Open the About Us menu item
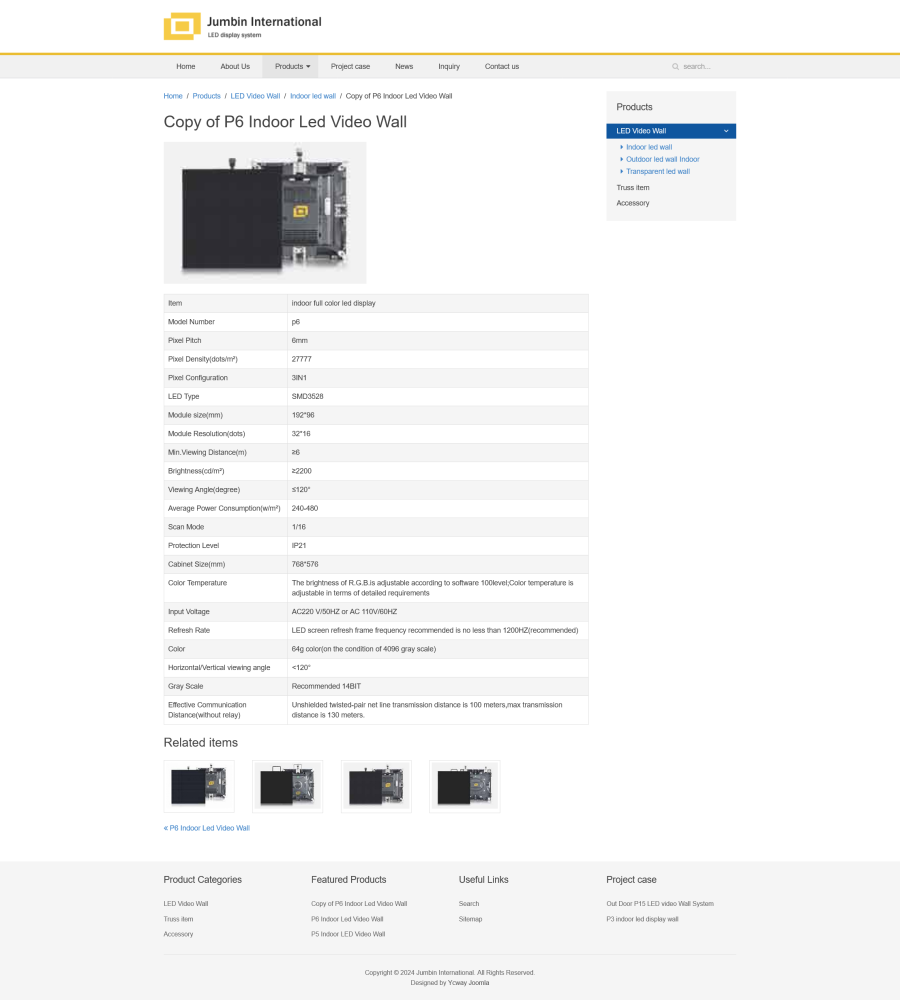Viewport: 900px width, 1000px height. 235,67
